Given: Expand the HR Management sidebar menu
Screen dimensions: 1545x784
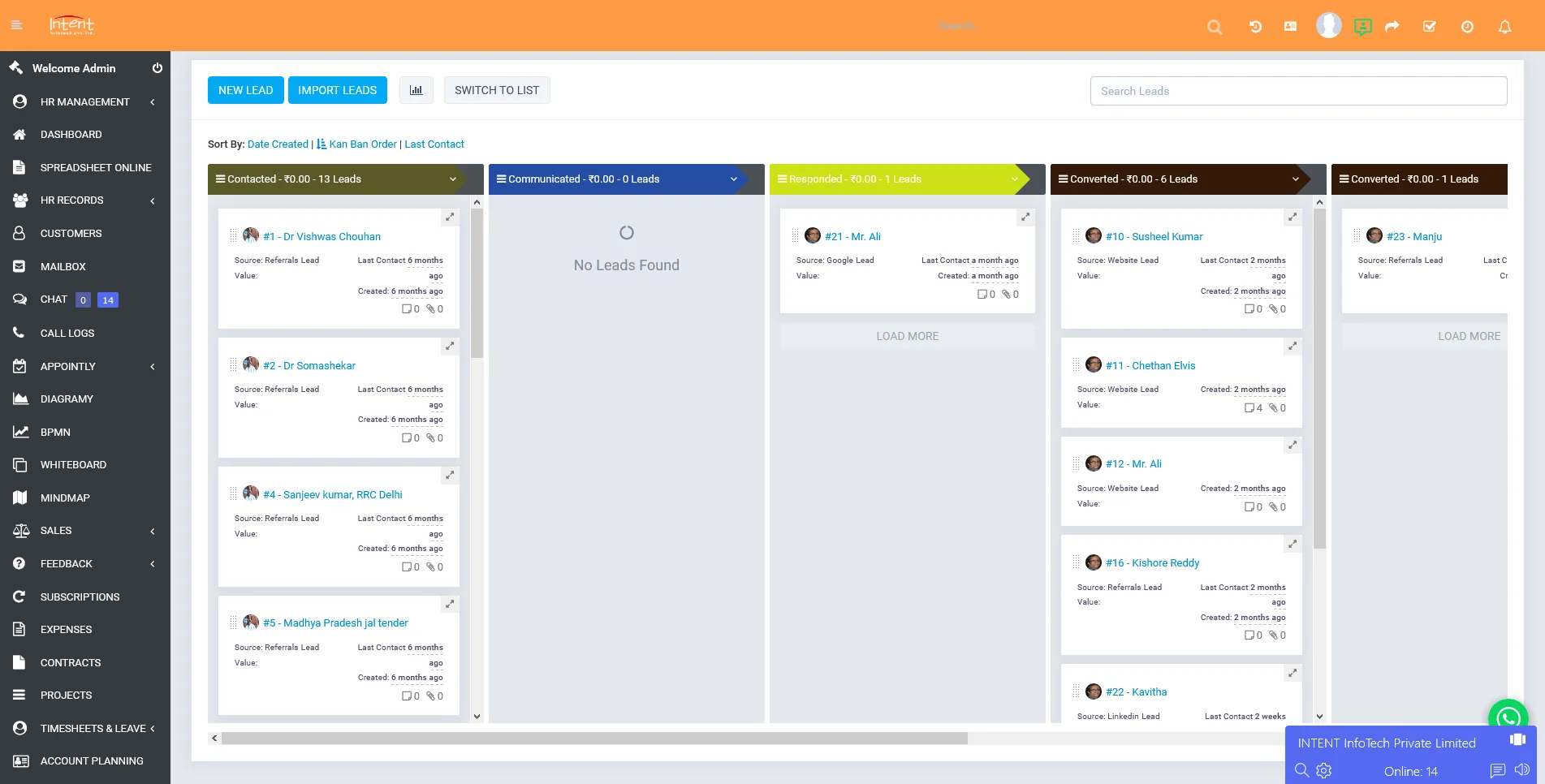Looking at the screenshot, I should 85,101.
